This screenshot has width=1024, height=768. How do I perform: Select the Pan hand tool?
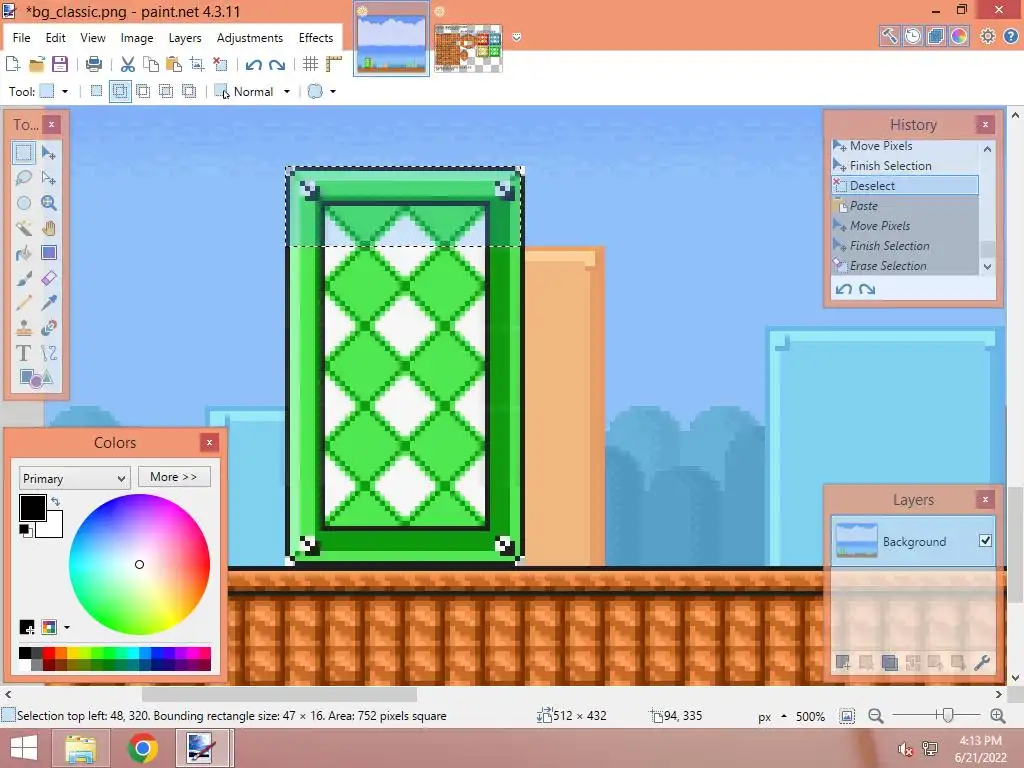[x=49, y=228]
